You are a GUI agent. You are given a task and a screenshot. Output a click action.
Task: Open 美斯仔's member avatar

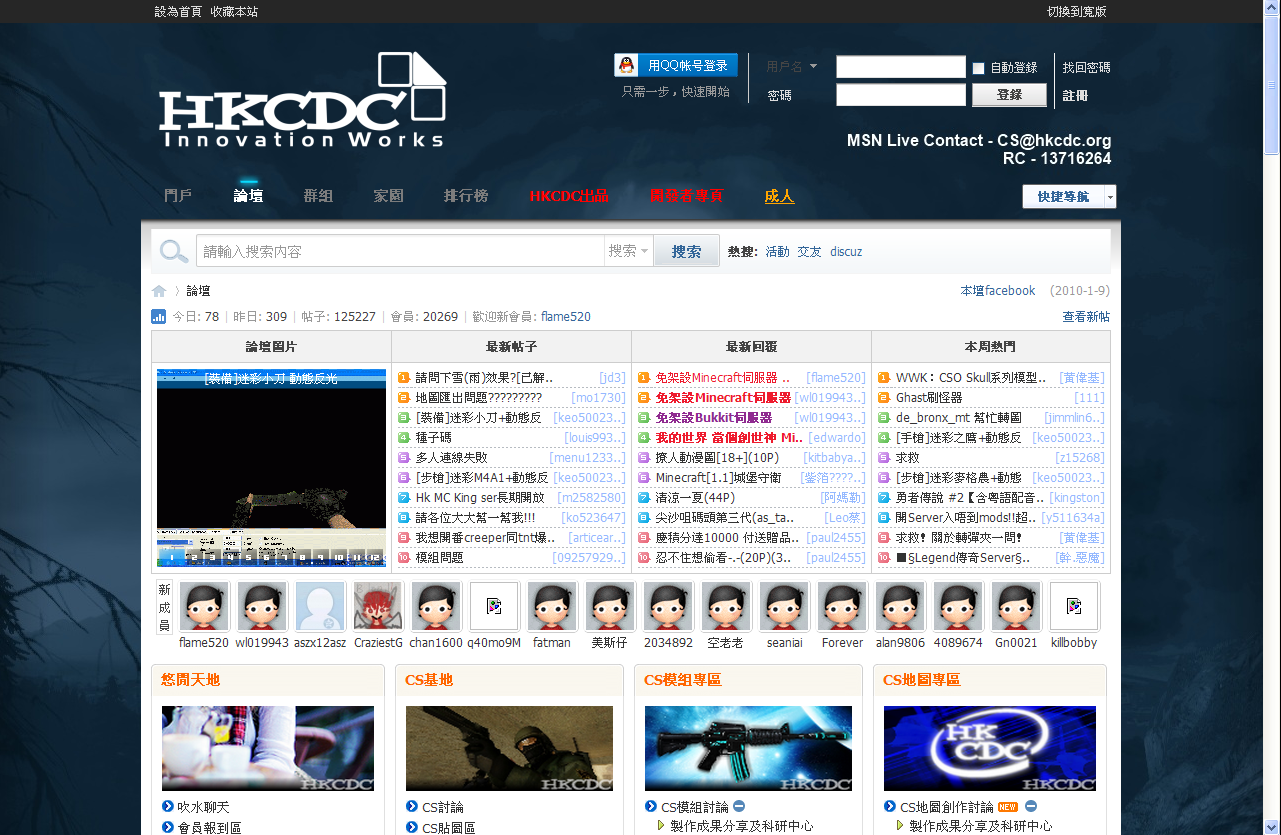tap(610, 607)
